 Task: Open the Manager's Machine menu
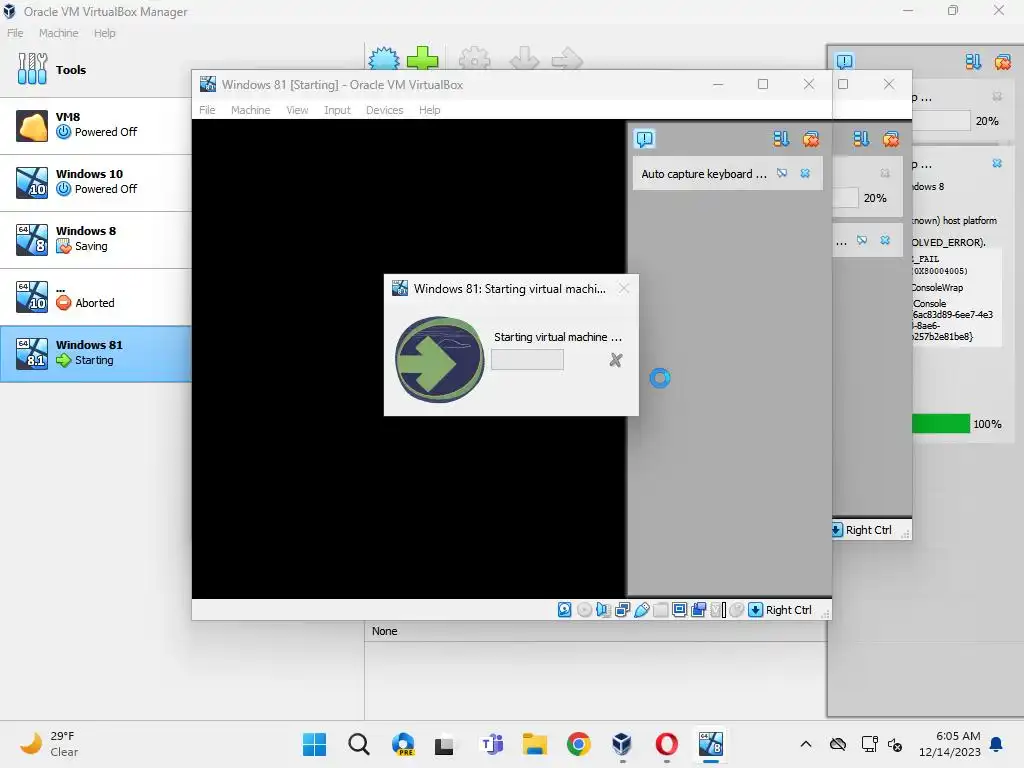click(59, 33)
